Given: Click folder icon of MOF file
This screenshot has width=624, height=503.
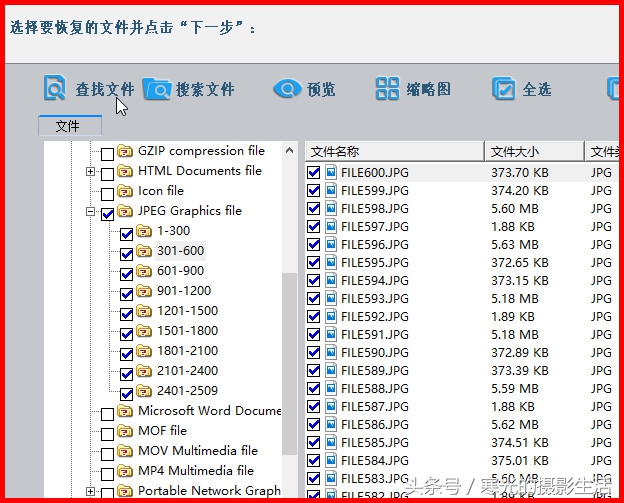Looking at the screenshot, I should pyautogui.click(x=125, y=431).
